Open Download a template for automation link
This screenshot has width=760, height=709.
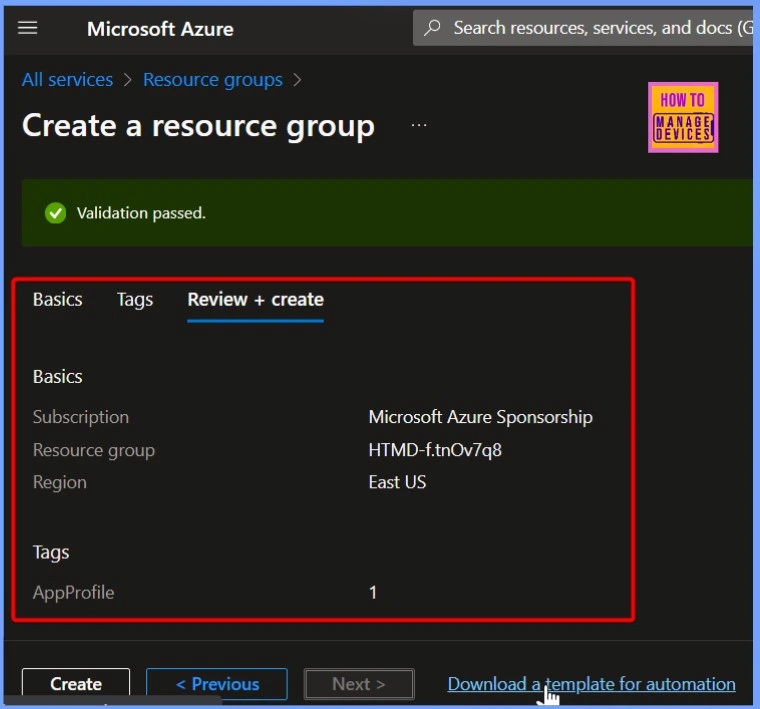click(x=591, y=684)
